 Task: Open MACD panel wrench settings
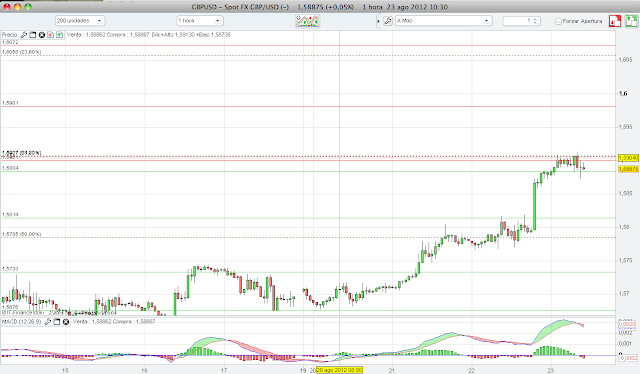(48, 322)
